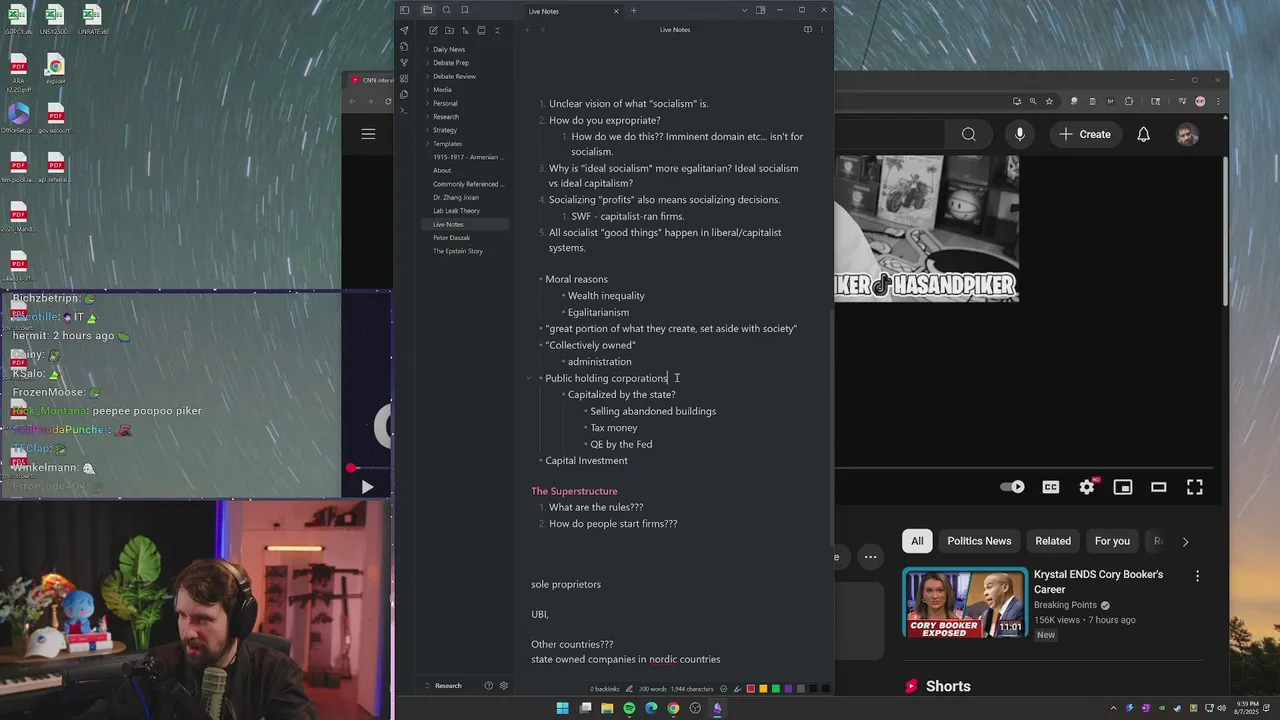This screenshot has width=1280, height=720.
Task: Expand the Templates folder
Action: (x=428, y=144)
